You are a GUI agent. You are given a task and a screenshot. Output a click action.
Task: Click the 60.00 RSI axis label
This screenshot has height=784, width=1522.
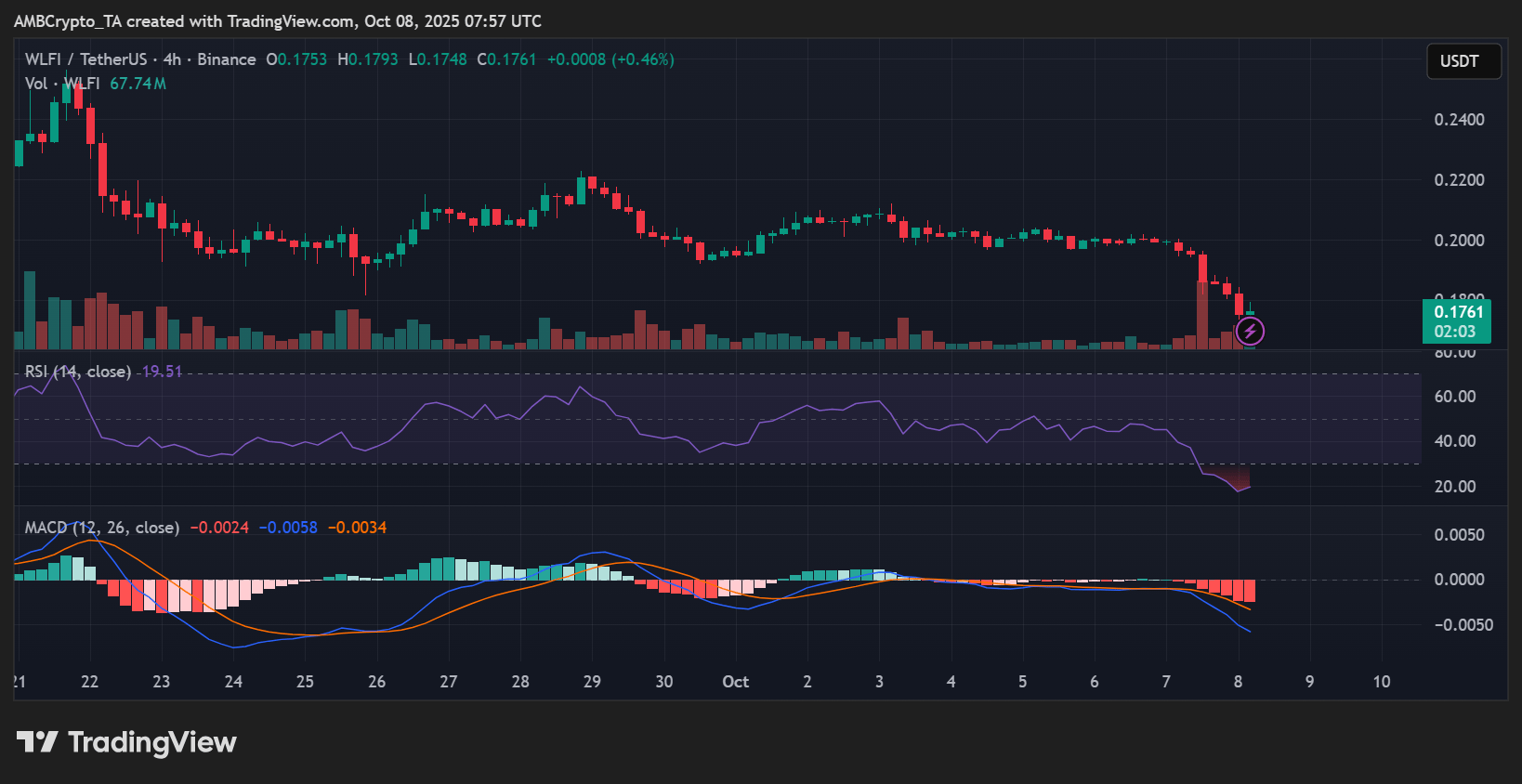coord(1455,397)
